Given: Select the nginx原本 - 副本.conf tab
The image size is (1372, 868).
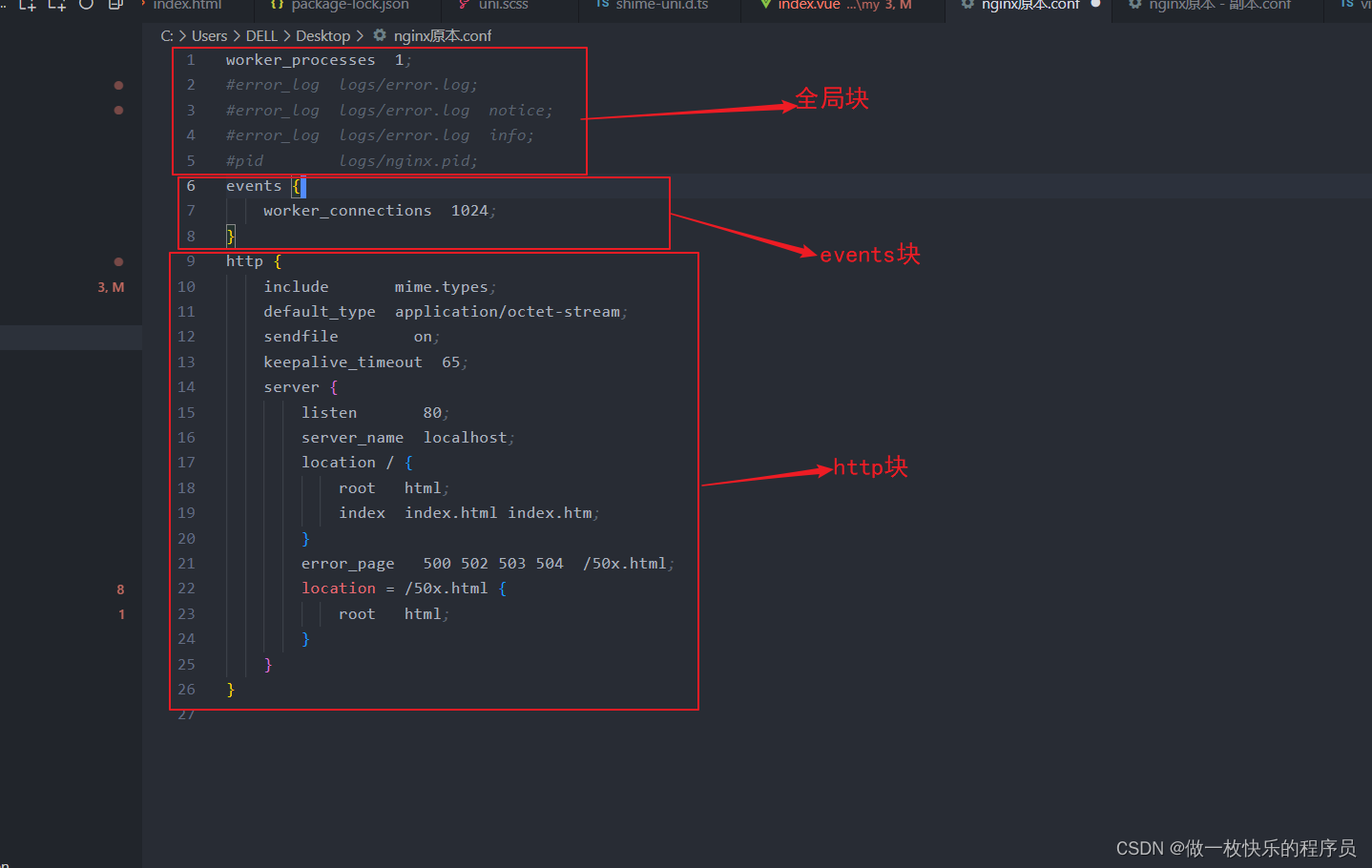Looking at the screenshot, I should tap(1219, 5).
